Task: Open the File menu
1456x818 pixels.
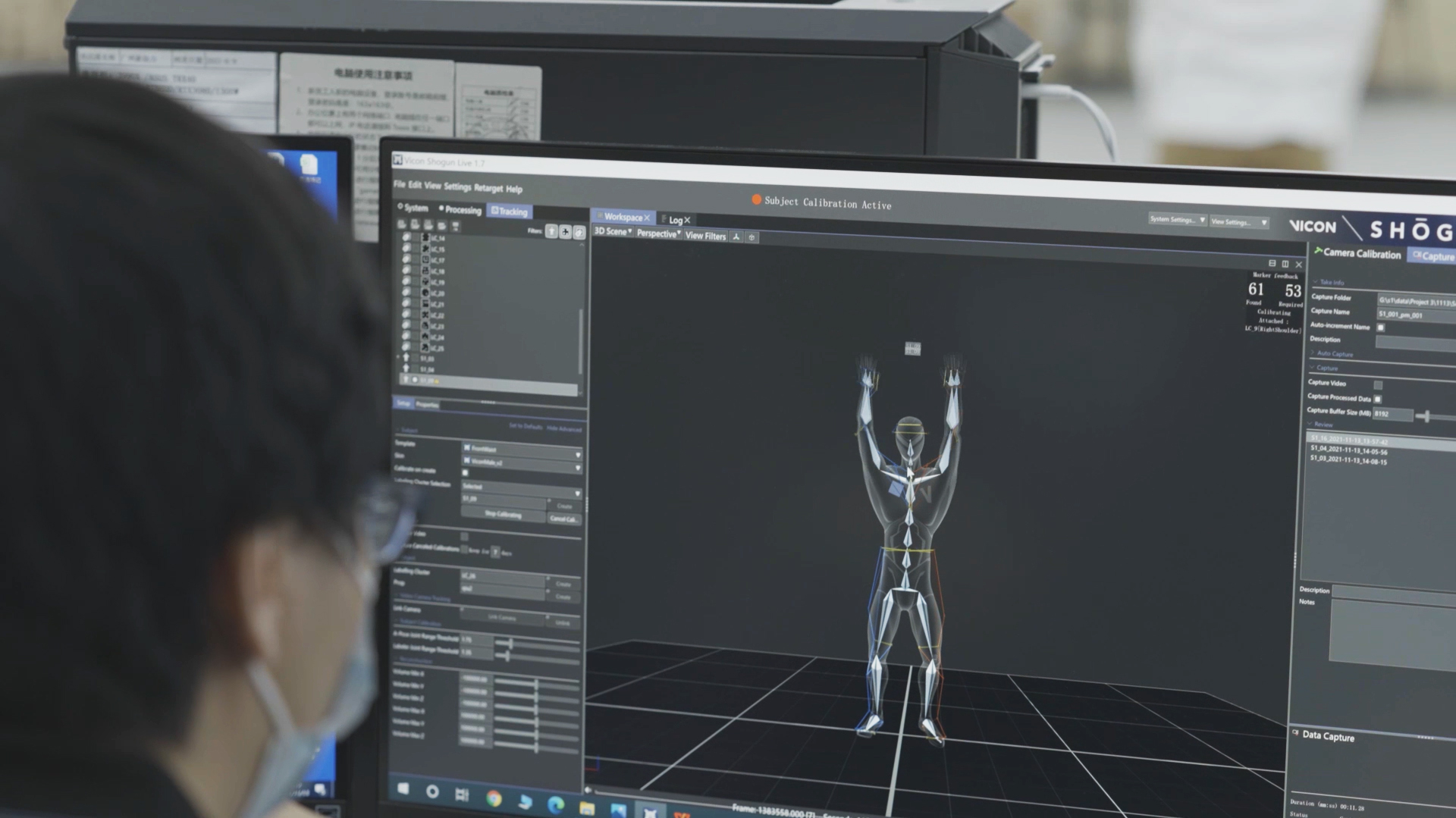Action: 400,184
